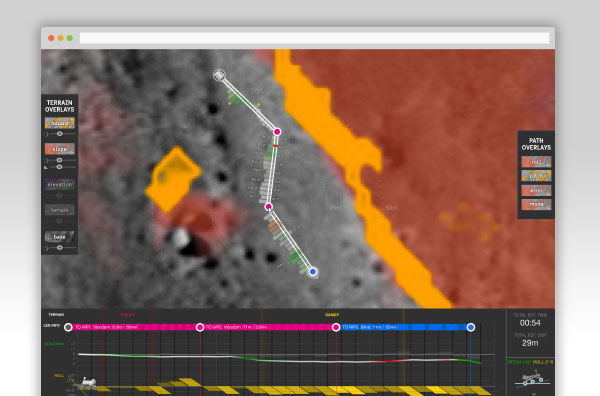Select the first pink waypoint on map

coord(277,132)
